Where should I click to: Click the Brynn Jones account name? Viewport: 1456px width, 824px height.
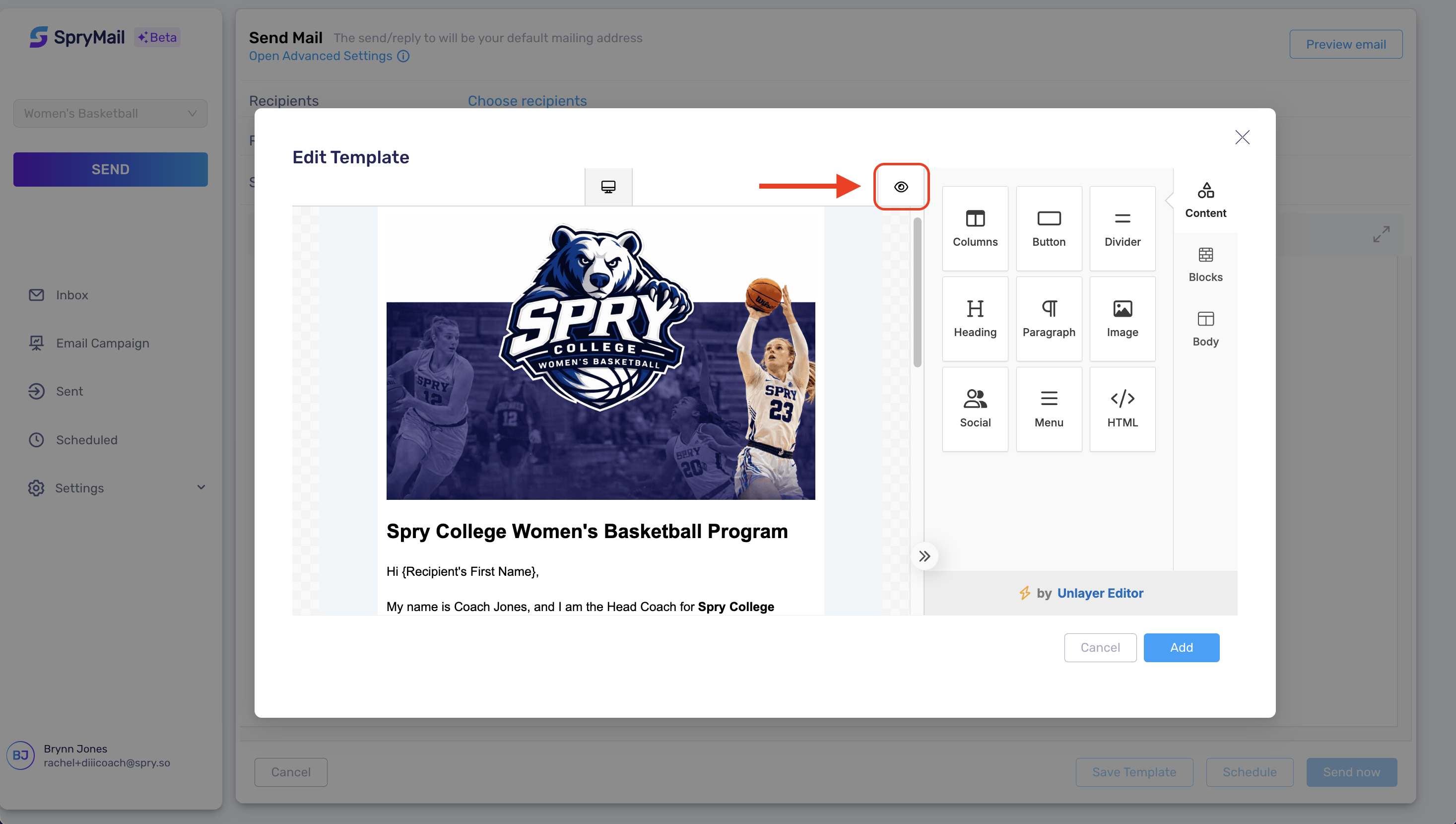click(75, 748)
